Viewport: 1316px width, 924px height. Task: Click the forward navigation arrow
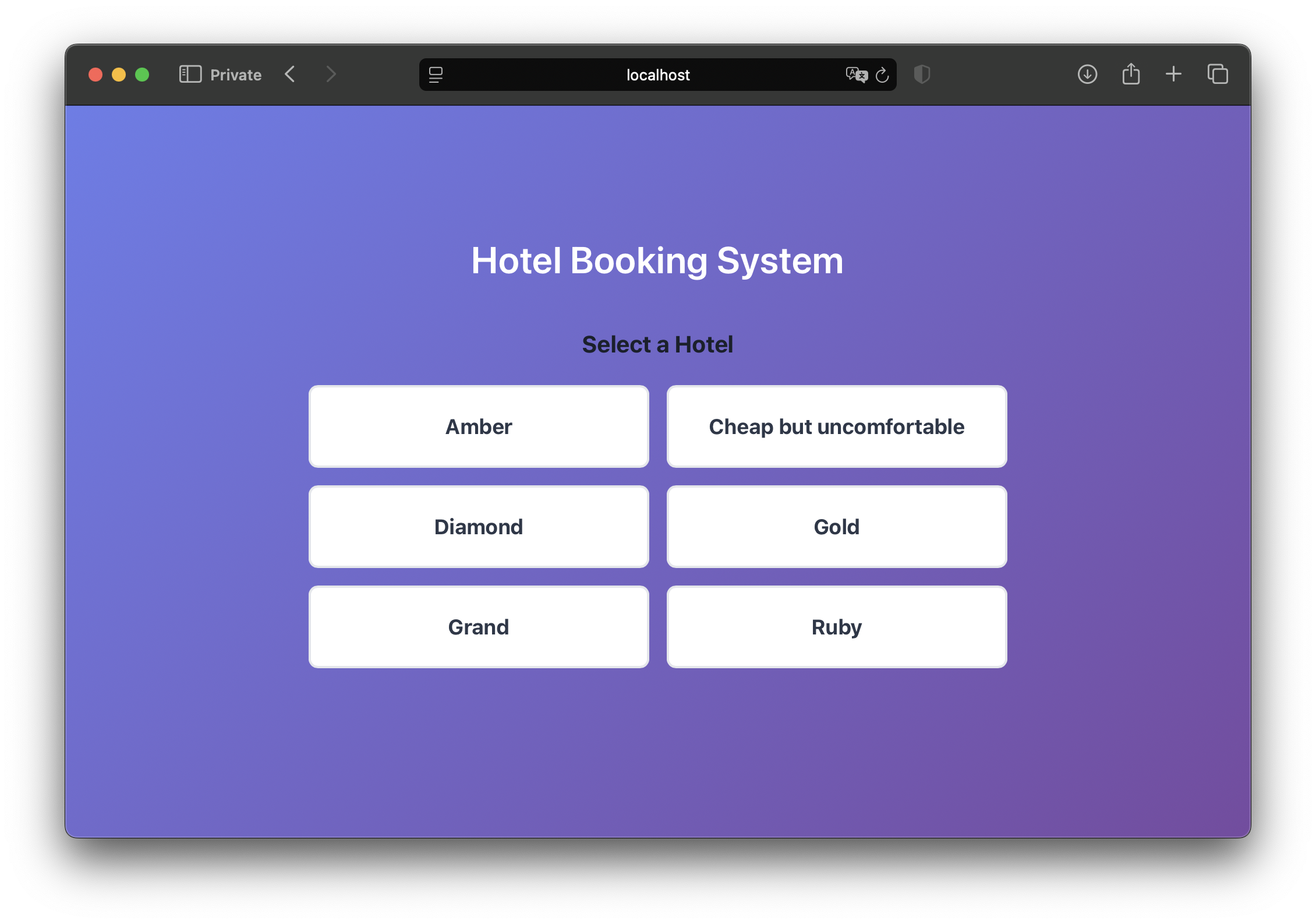(331, 74)
